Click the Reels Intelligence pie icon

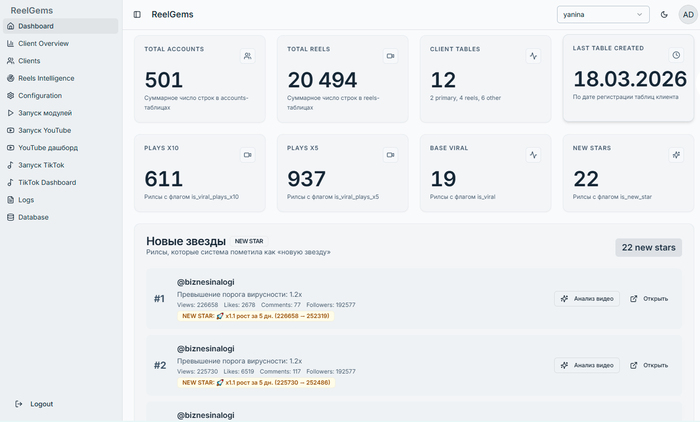(x=11, y=78)
